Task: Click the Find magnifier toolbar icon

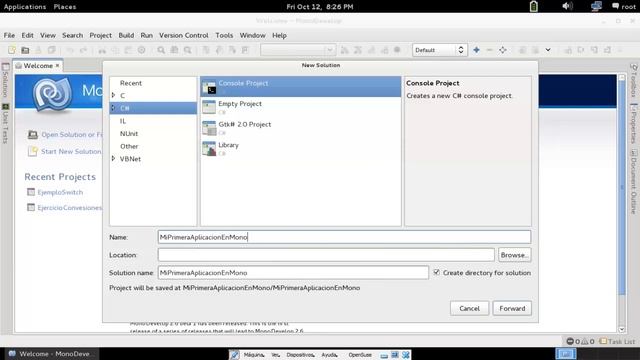Action: (161, 50)
